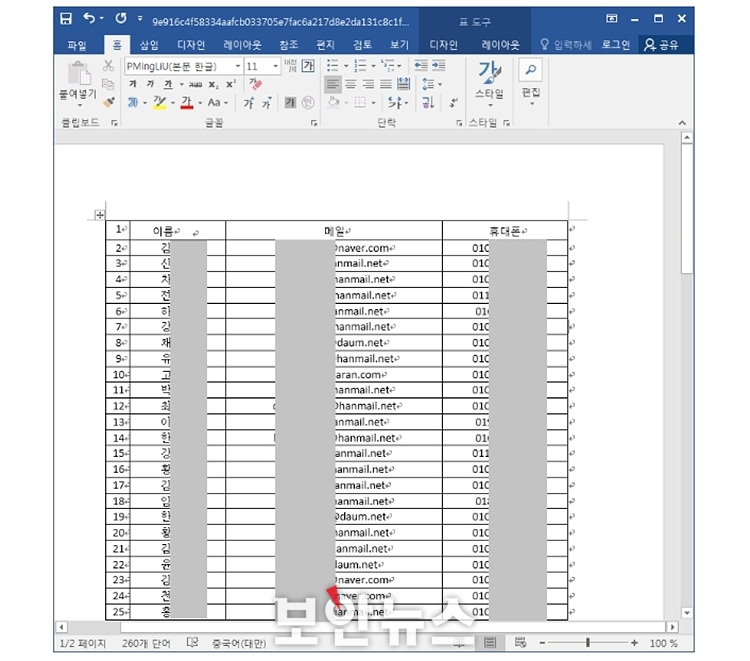The image size is (750, 661).
Task: Open the font name dropdown PMingLiU
Action: (238, 66)
